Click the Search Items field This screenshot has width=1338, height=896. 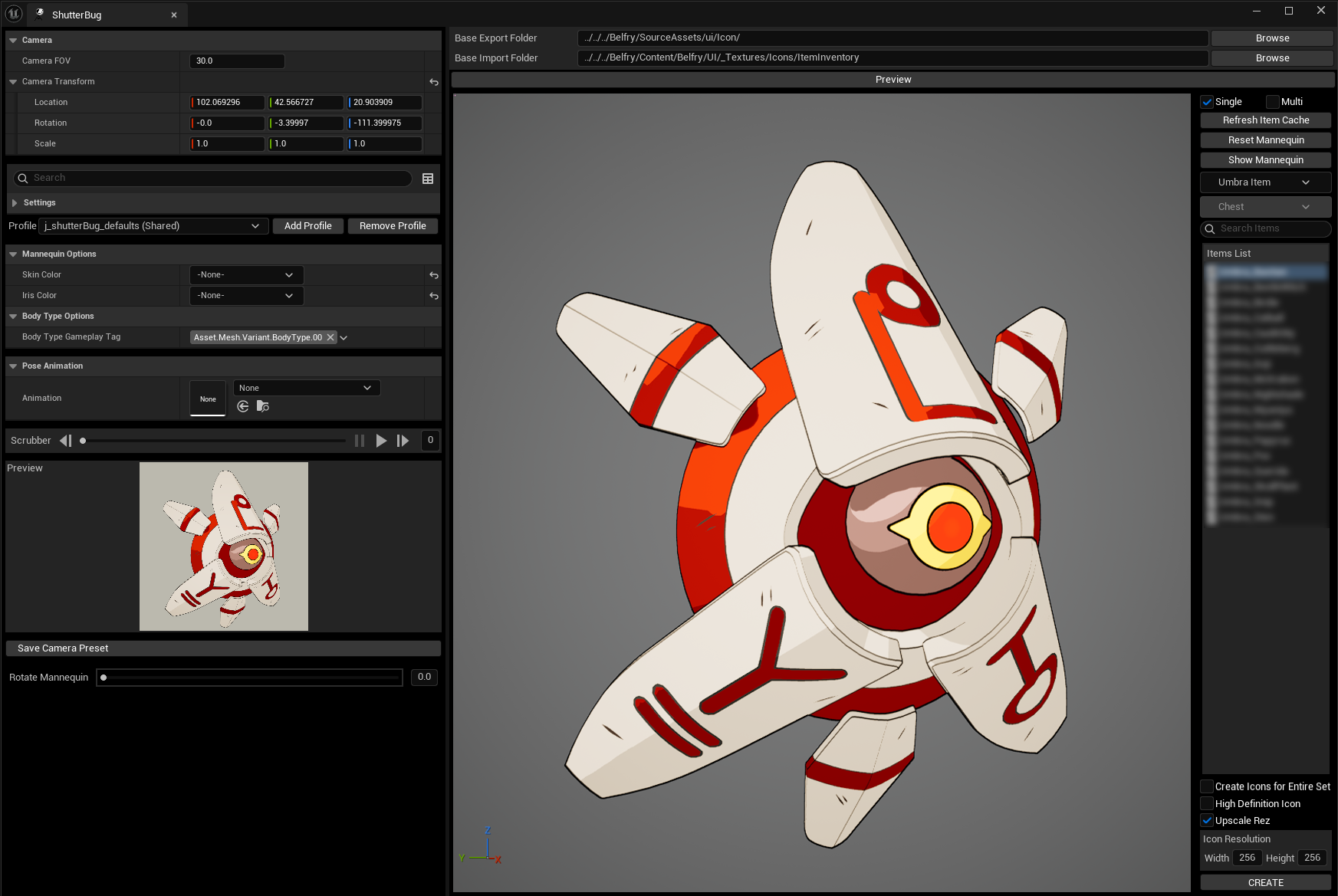point(1265,229)
